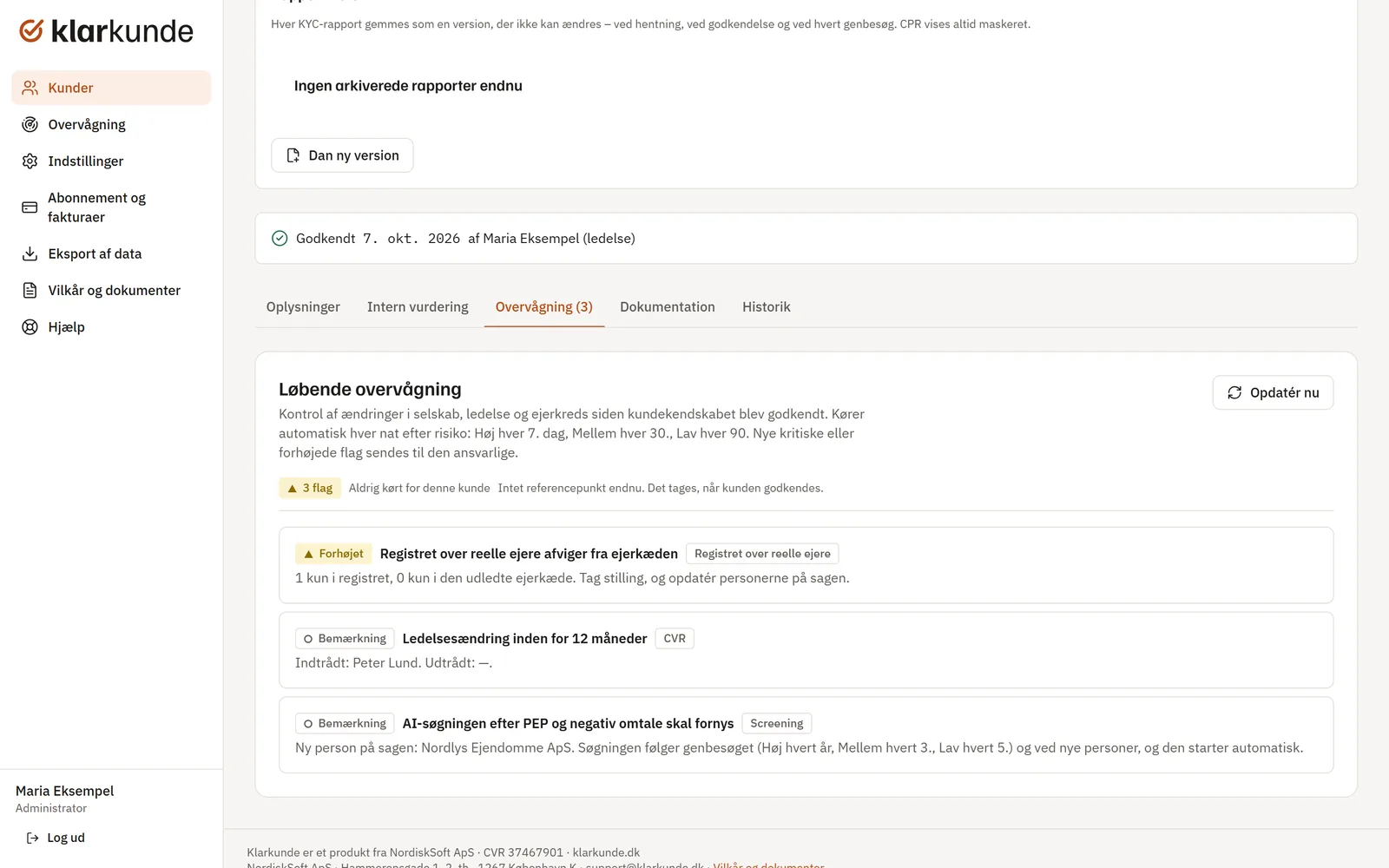Click the Abonnement og fakturaer card icon
Image resolution: width=1389 pixels, height=868 pixels.
pyautogui.click(x=30, y=207)
